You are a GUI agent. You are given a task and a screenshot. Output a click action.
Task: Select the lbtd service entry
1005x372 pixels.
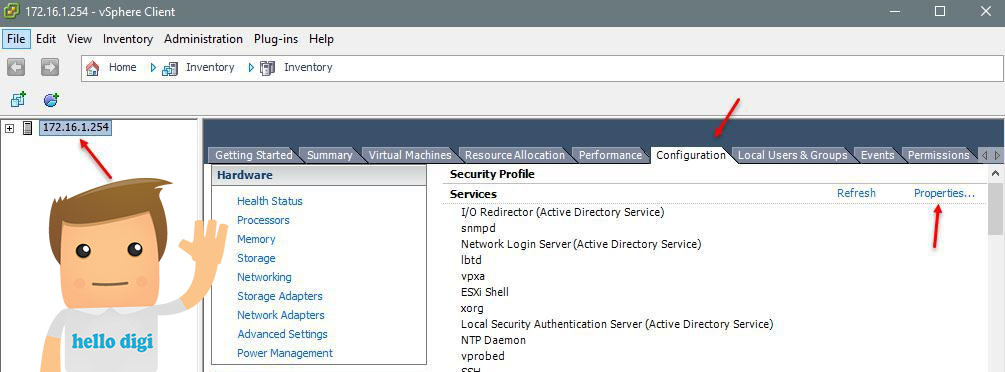tap(471, 260)
